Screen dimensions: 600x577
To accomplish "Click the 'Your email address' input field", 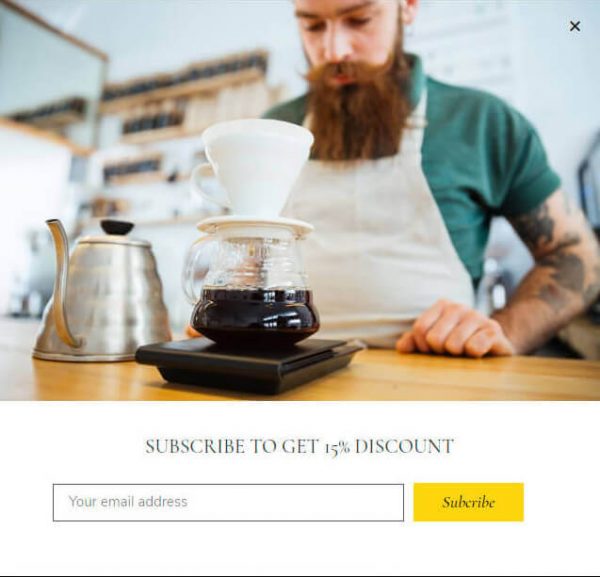I will pyautogui.click(x=228, y=502).
